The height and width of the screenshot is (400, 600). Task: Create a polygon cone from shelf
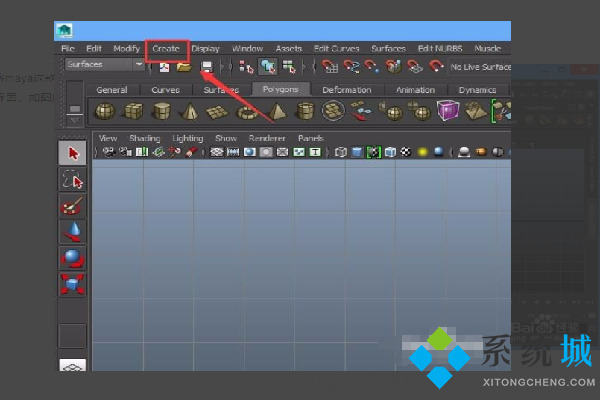[189, 110]
